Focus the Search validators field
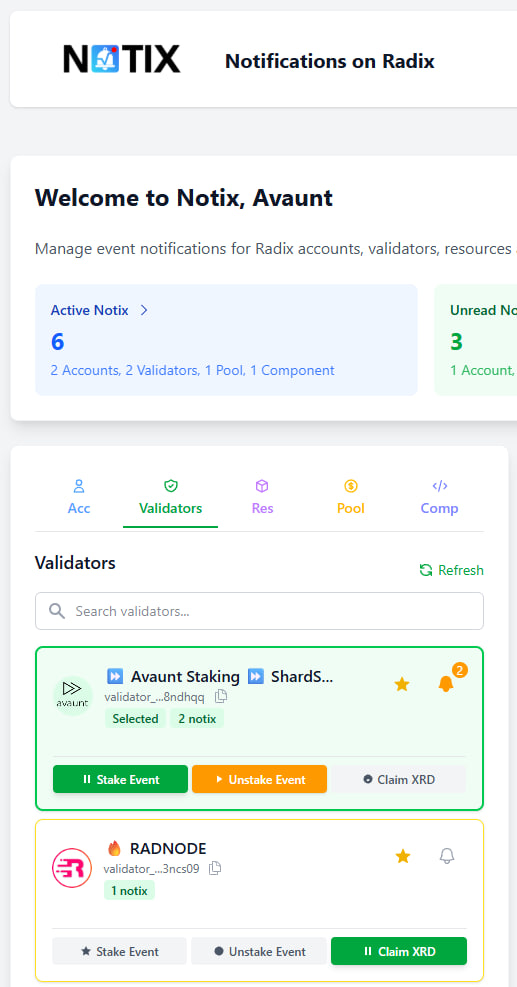The height and width of the screenshot is (987, 517). point(259,611)
